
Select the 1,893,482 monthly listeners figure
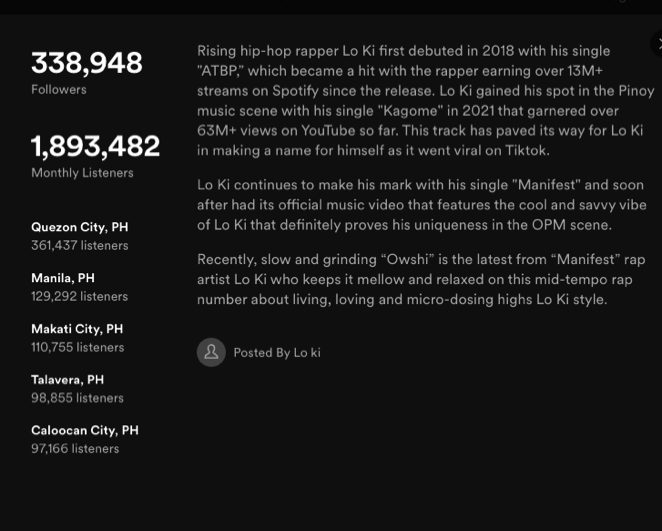click(95, 146)
